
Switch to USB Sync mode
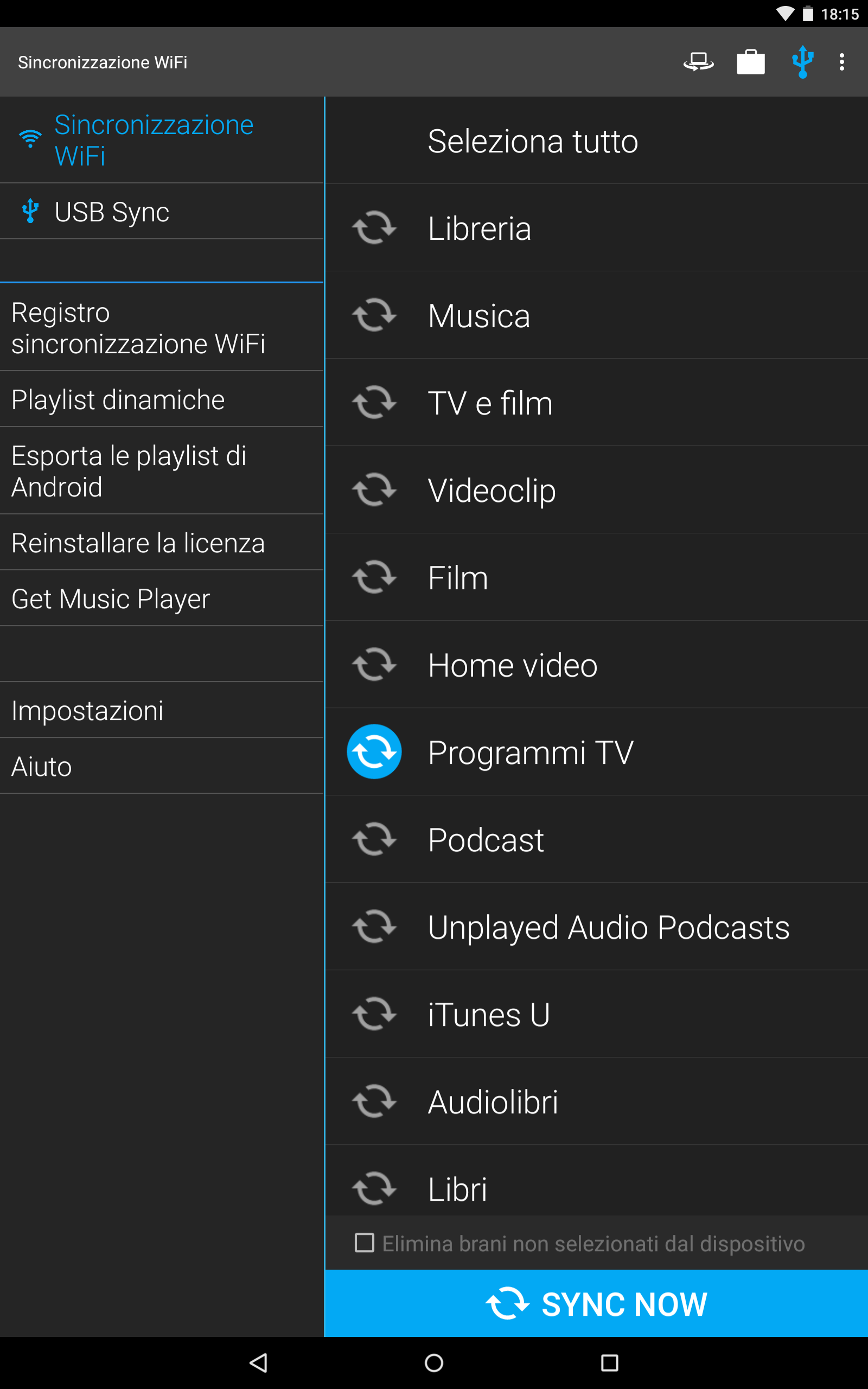112,212
